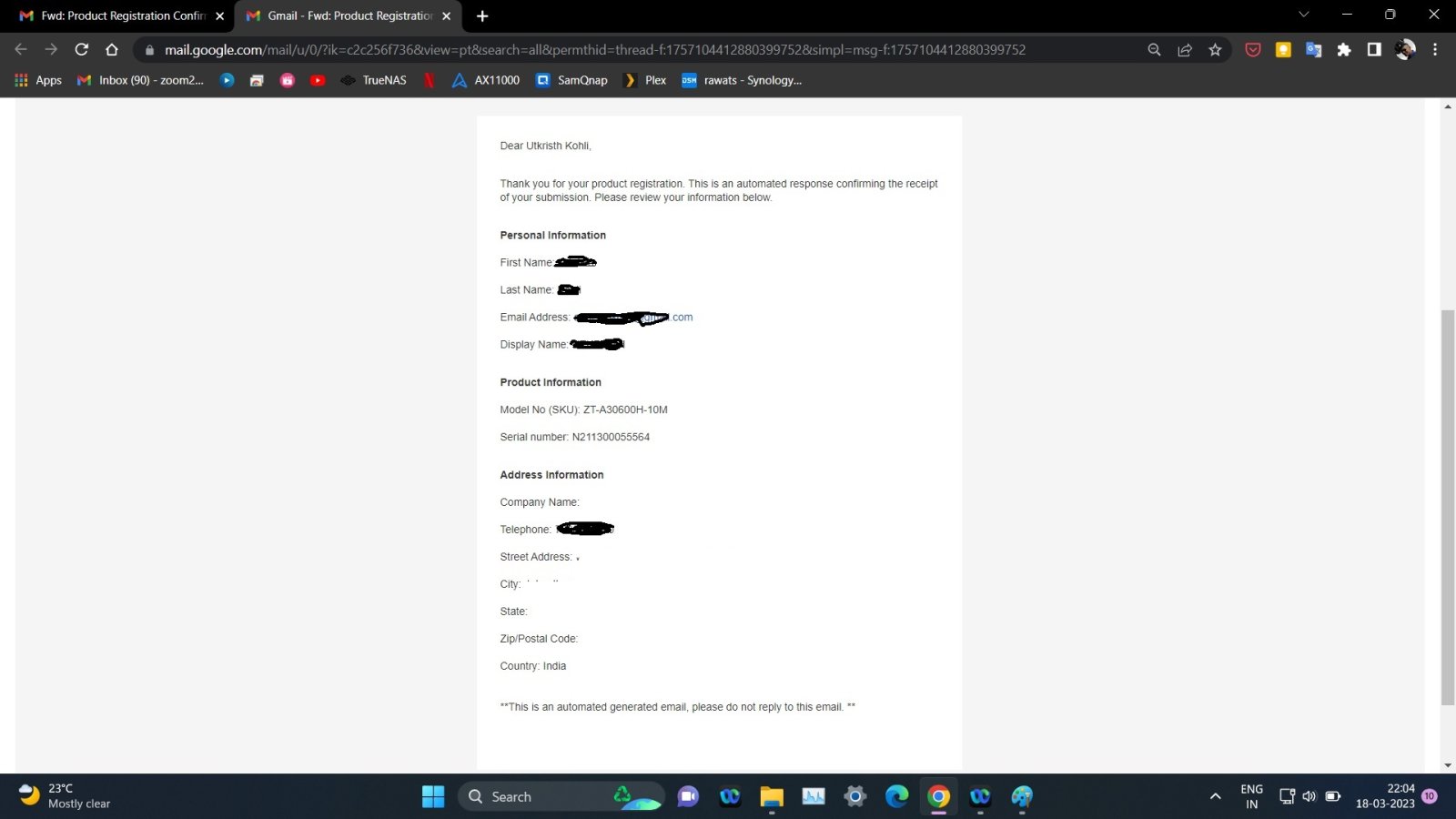Switch to the first Fwd: Product Registration tab

(x=123, y=15)
